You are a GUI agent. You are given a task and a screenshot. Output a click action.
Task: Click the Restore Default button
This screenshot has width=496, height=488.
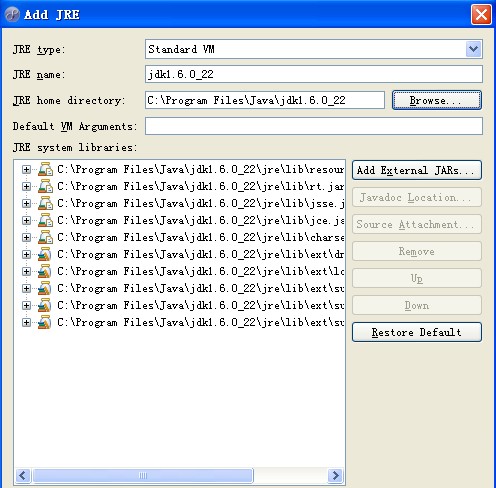[417, 332]
